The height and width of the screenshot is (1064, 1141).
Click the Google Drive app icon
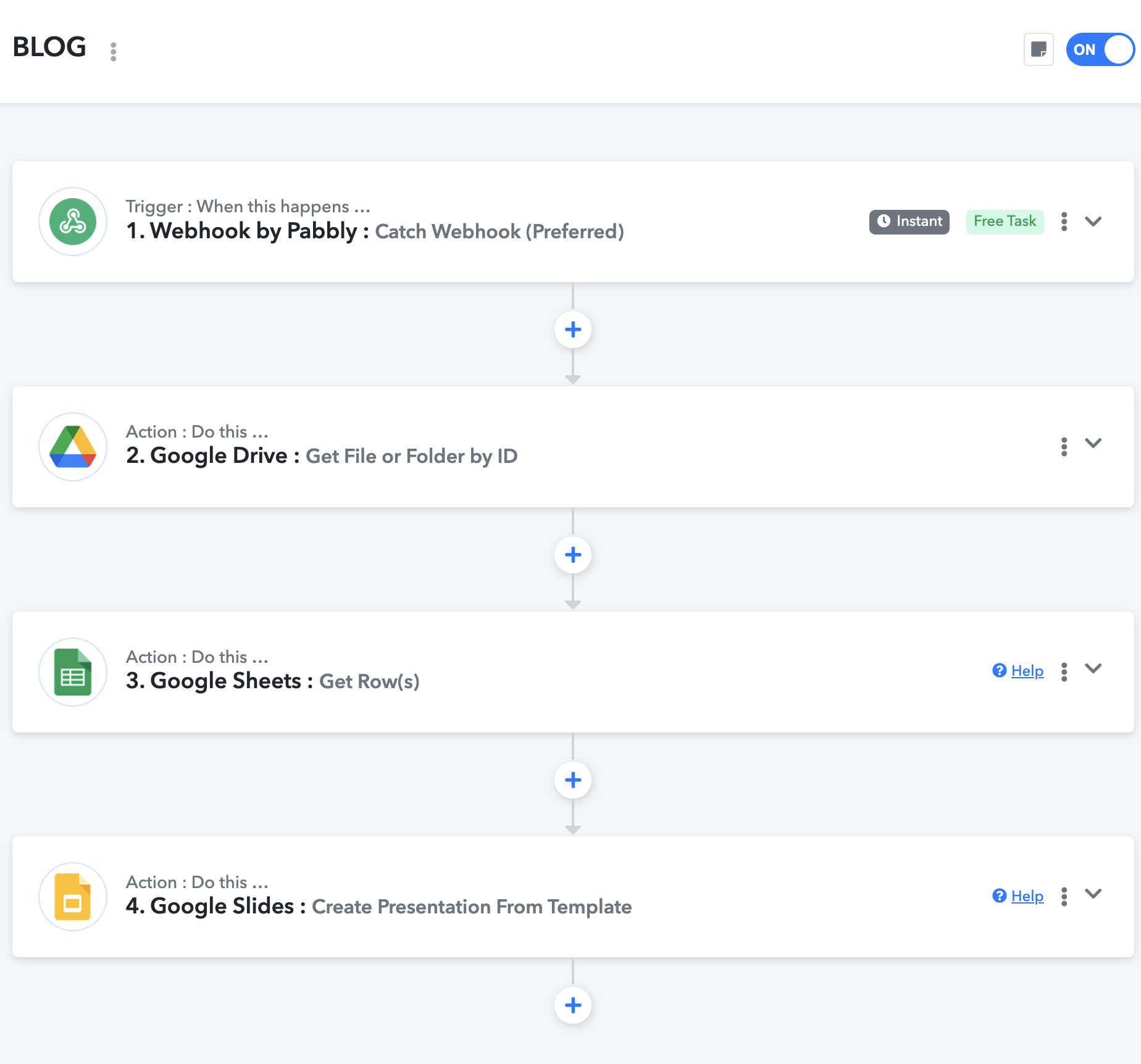(73, 447)
